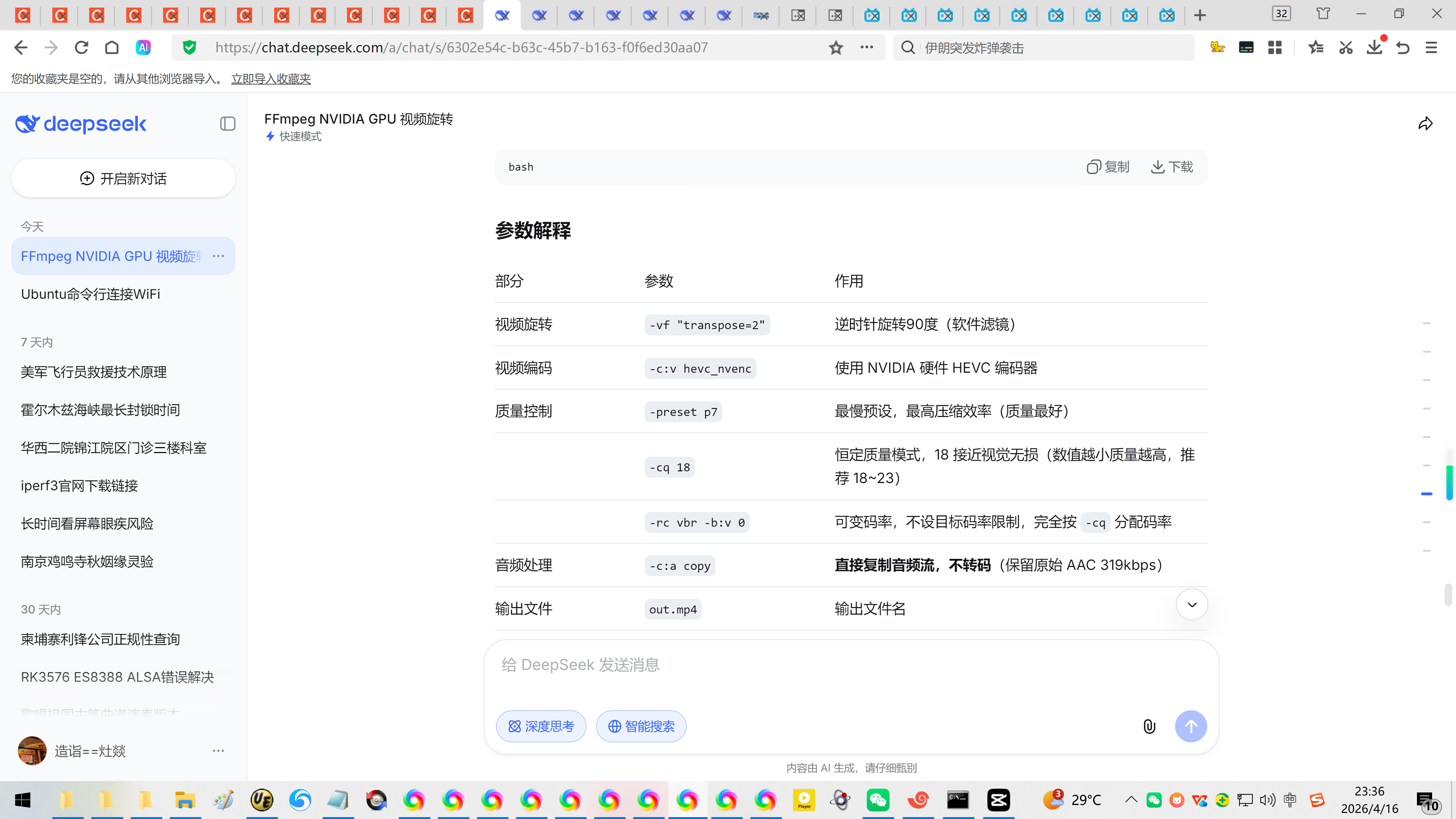Viewport: 1456px width, 819px height.
Task: Download the bash code block
Action: click(1172, 167)
